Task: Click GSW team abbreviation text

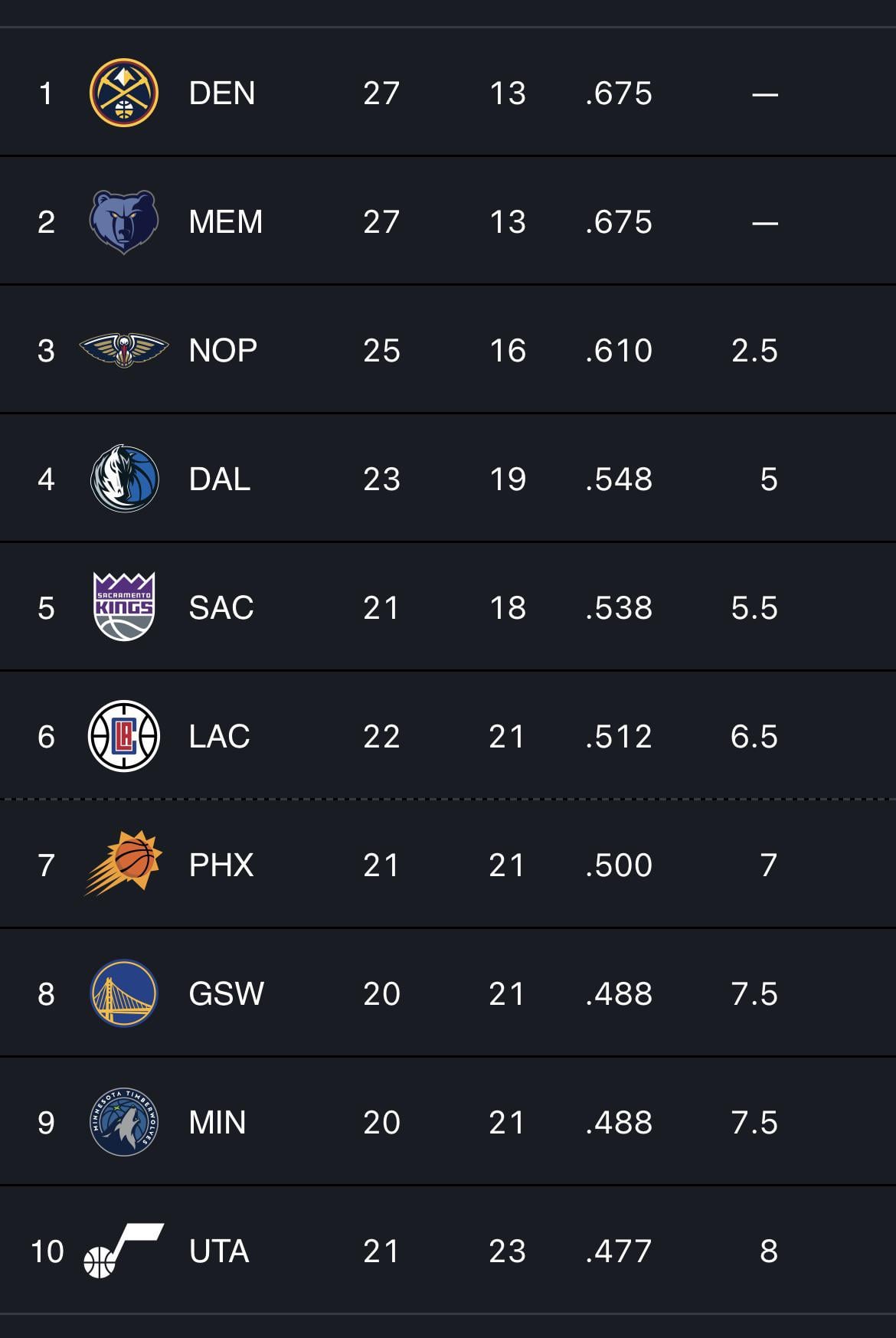Action: [227, 994]
